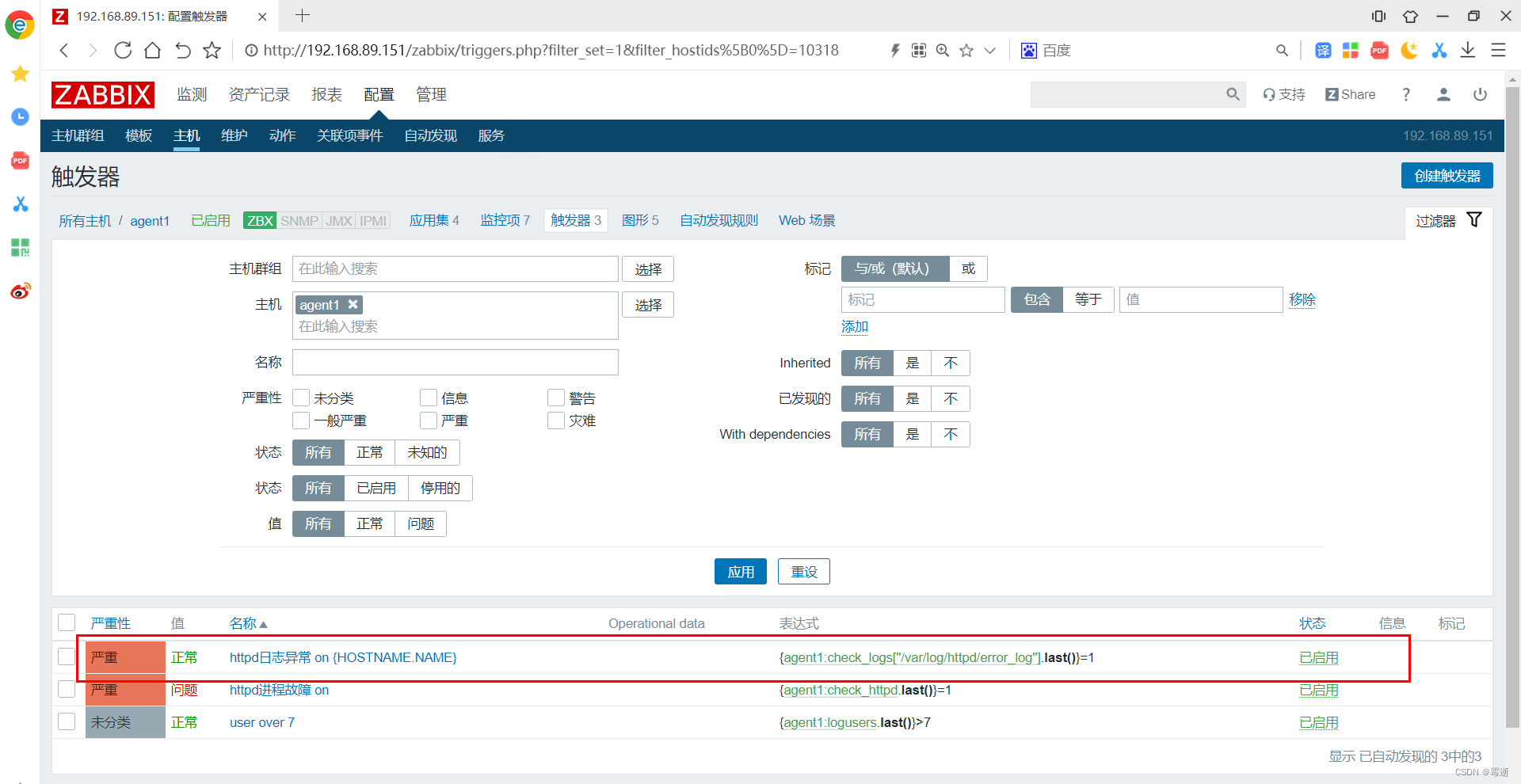Open history clock icon in sidebar
The width and height of the screenshot is (1521, 784).
click(21, 117)
